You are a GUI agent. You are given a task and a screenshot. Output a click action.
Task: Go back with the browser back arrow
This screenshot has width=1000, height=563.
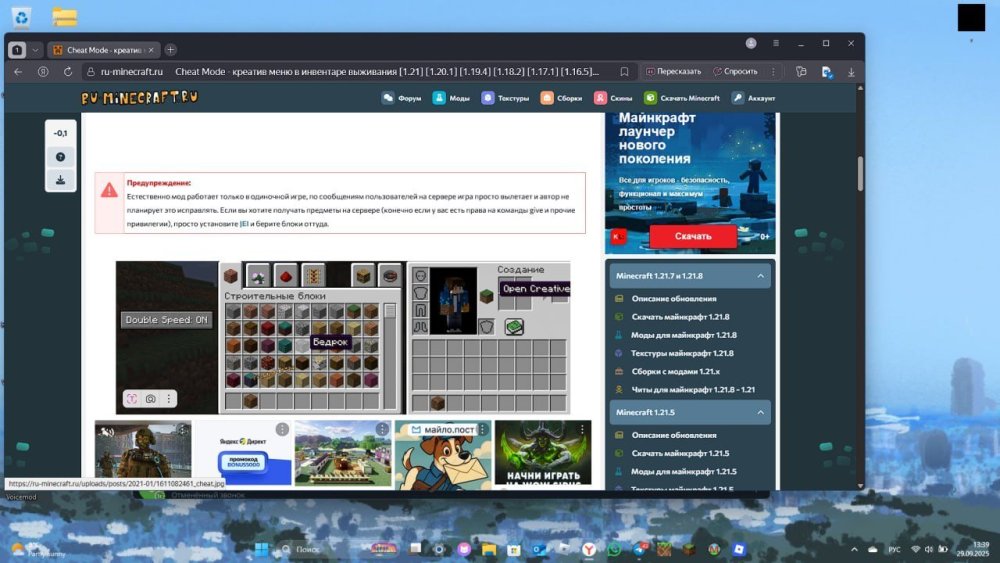tap(18, 72)
